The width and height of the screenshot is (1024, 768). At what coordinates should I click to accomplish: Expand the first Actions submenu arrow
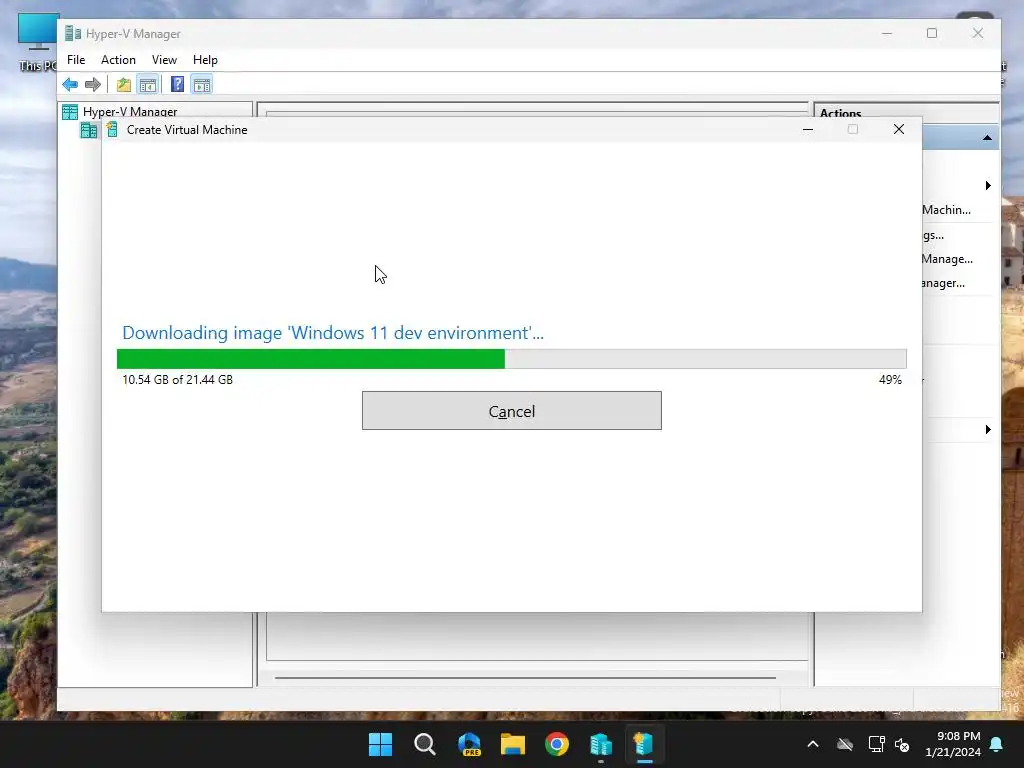pos(988,185)
